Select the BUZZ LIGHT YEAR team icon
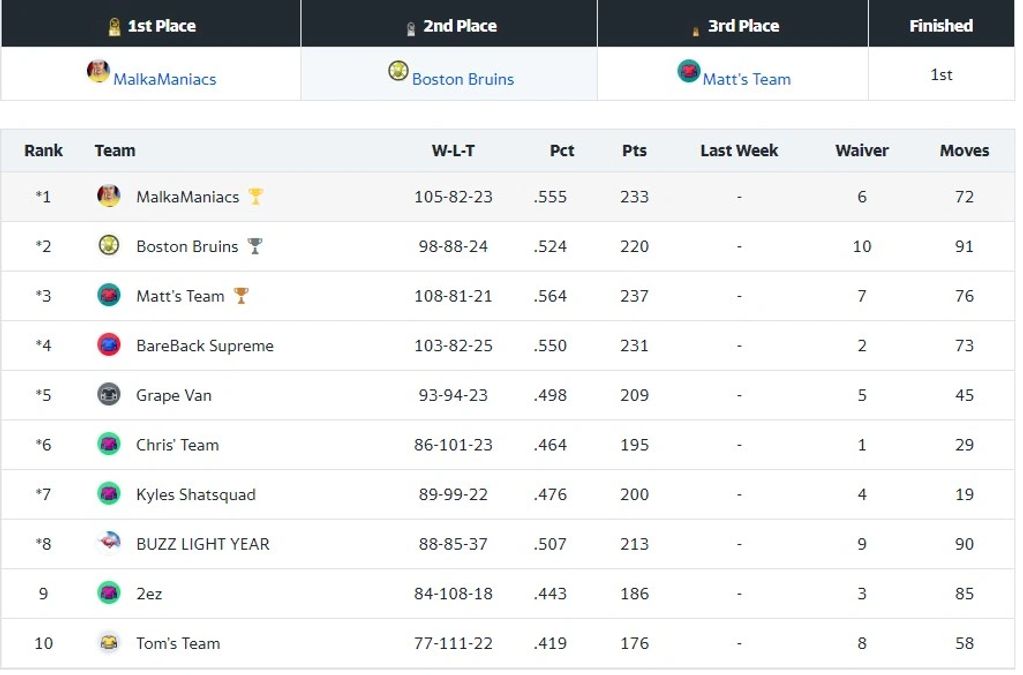Viewport: 1023px width, 675px height. (x=109, y=544)
